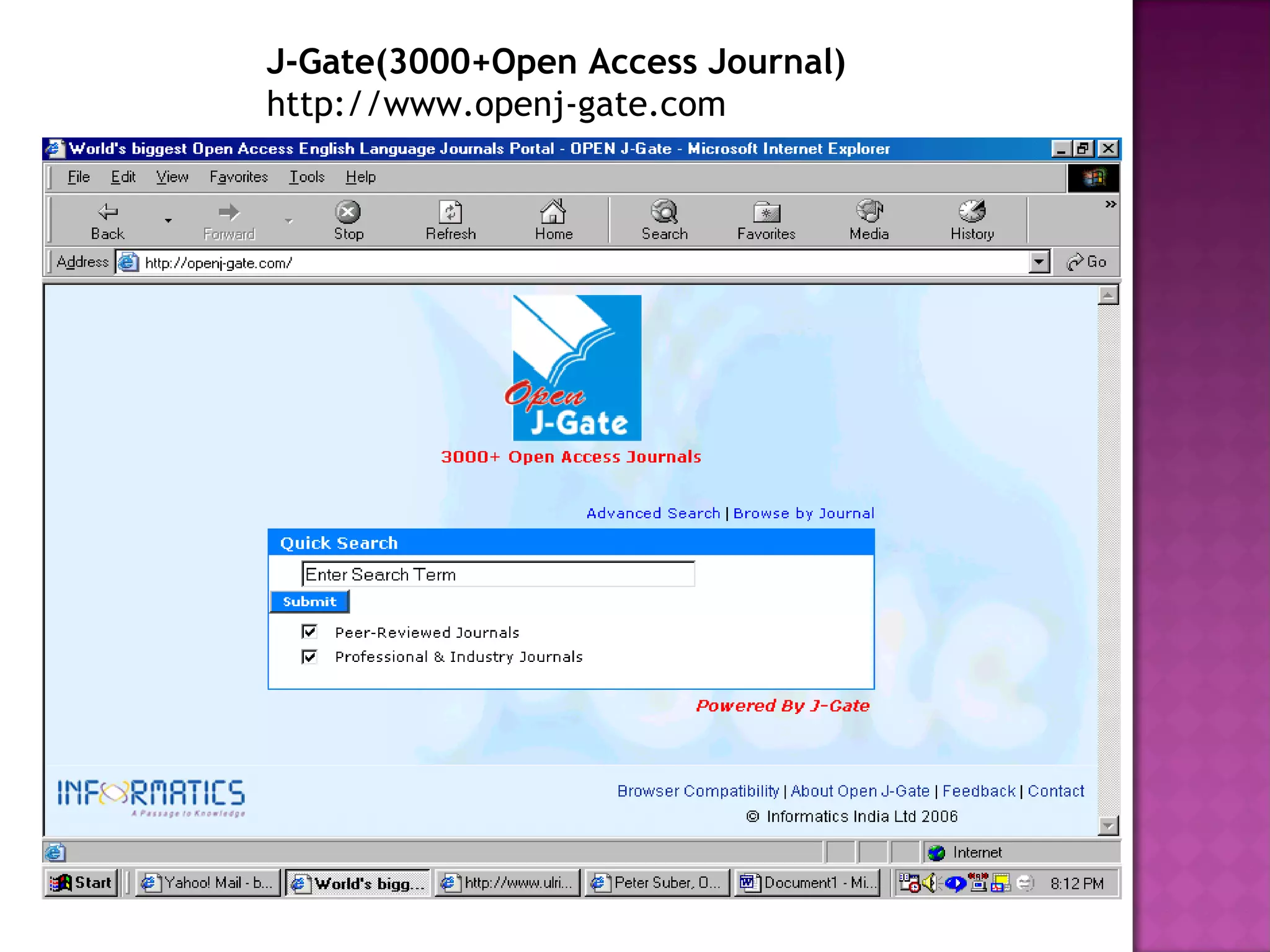Open the History toolbar icon
The height and width of the screenshot is (952, 1270).
pyautogui.click(x=972, y=211)
